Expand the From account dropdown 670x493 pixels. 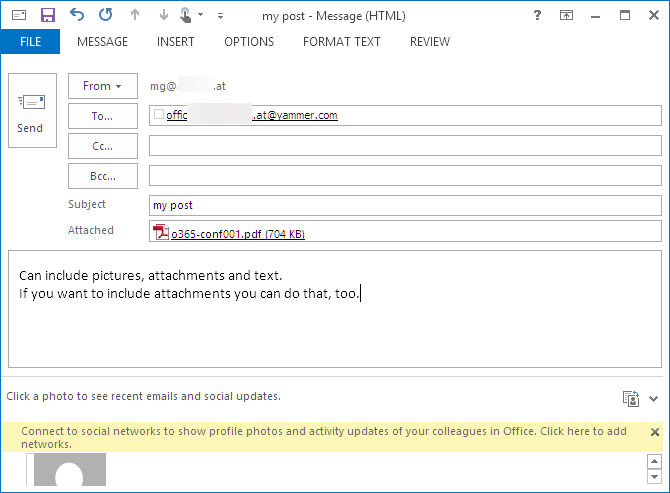(x=102, y=86)
